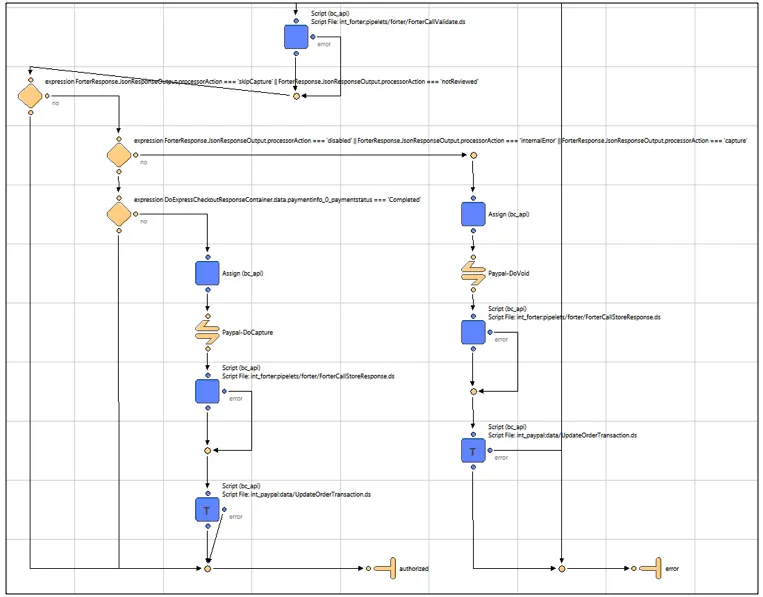Viewport: 763px width, 597px height.
Task: Select ForterCallStoreResponse script node below Paypal-DoVoid
Action: [x=473, y=332]
